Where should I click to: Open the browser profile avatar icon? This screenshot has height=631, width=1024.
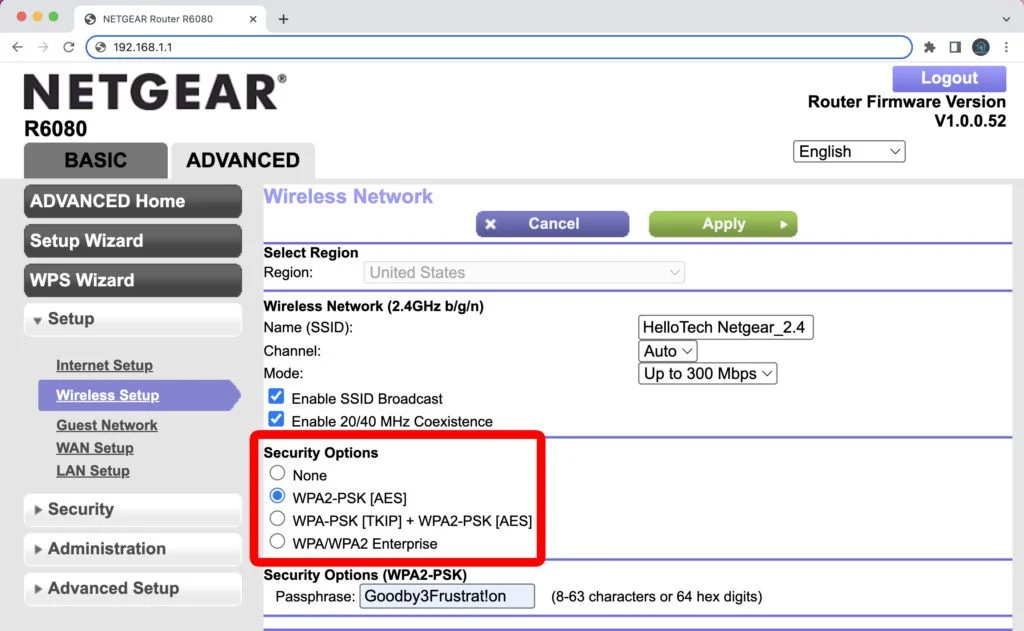[980, 46]
